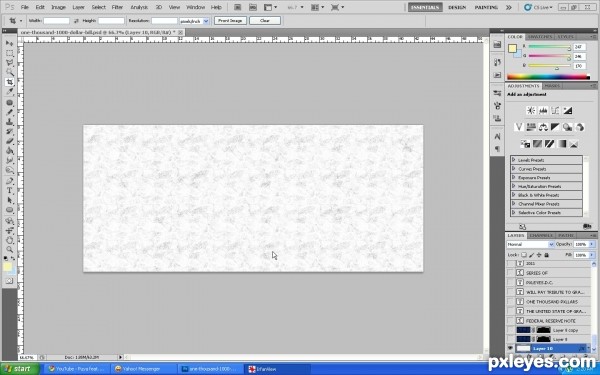
Task: Expand Black & White Presets
Action: (514, 195)
